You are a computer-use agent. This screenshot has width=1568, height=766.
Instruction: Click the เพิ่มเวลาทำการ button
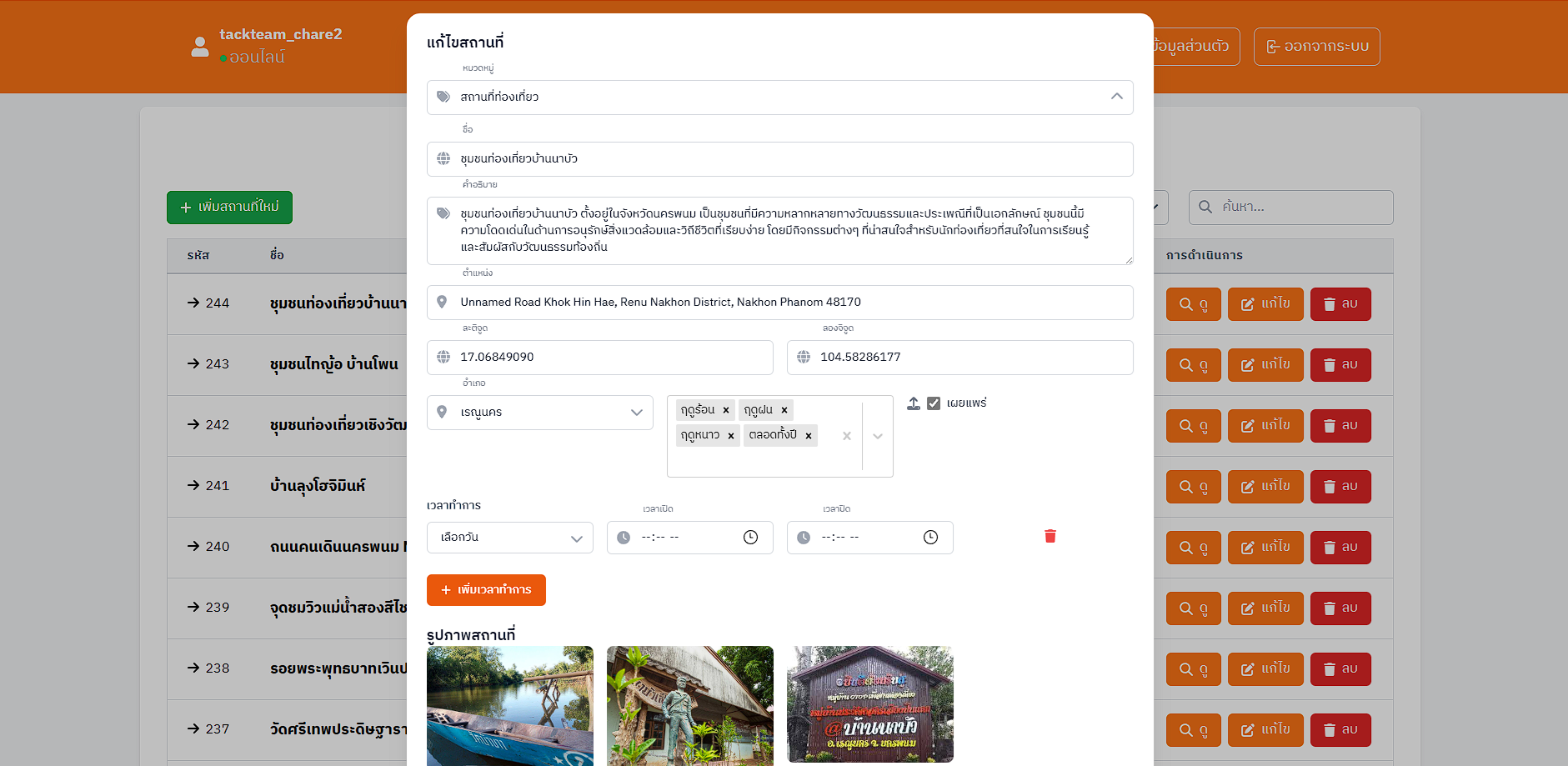(486, 590)
